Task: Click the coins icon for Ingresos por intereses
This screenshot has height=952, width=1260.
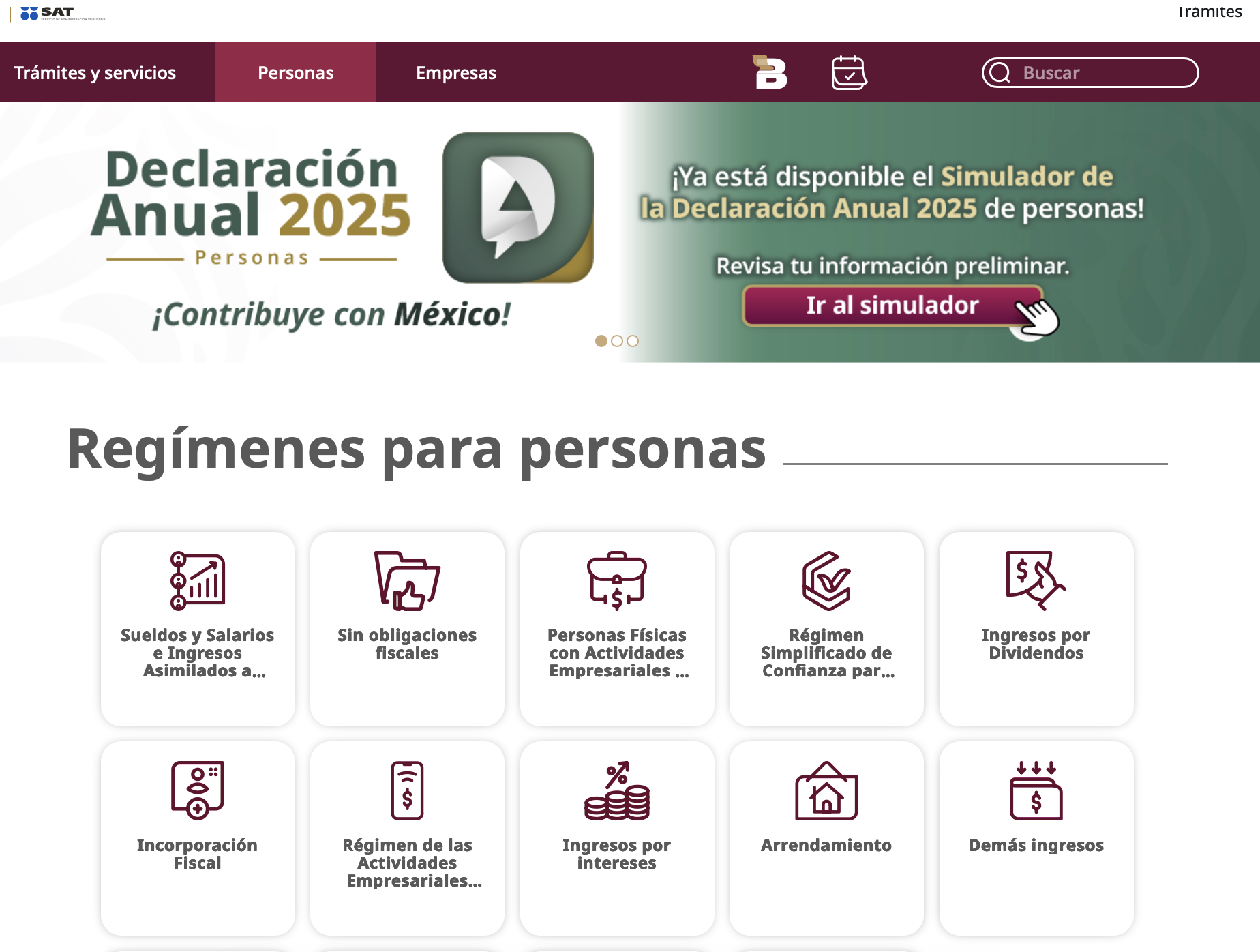Action: [x=617, y=790]
